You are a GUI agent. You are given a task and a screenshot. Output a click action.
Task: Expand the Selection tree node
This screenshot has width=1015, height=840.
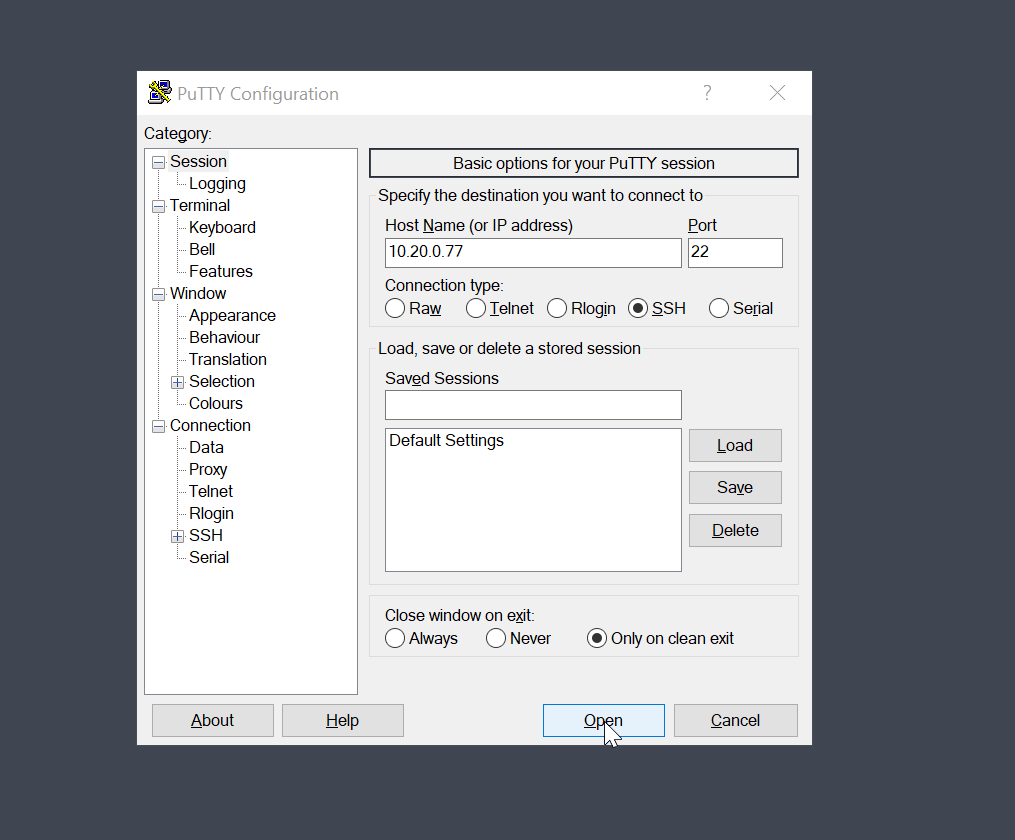point(177,382)
